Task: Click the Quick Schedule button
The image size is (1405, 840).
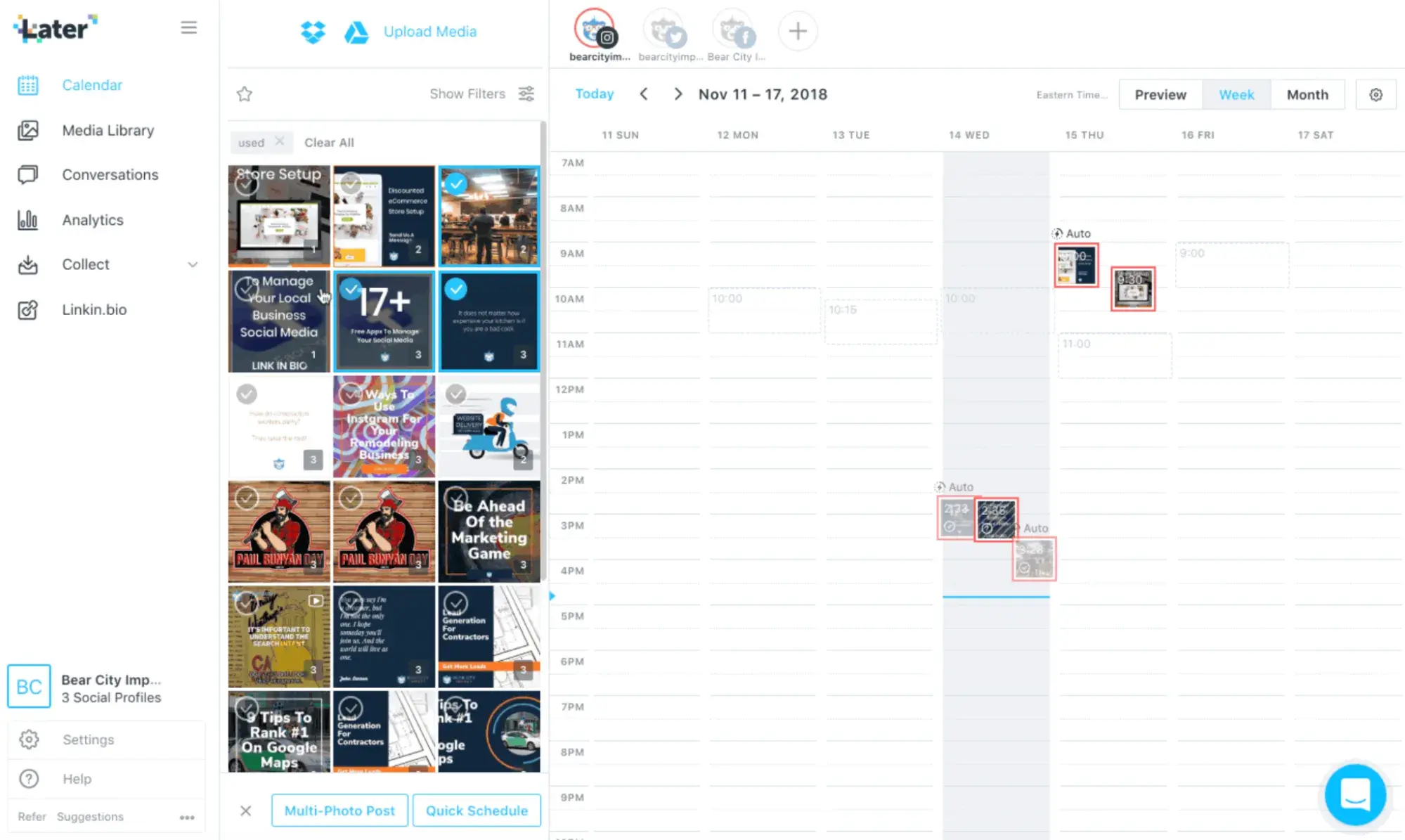Action: point(477,810)
